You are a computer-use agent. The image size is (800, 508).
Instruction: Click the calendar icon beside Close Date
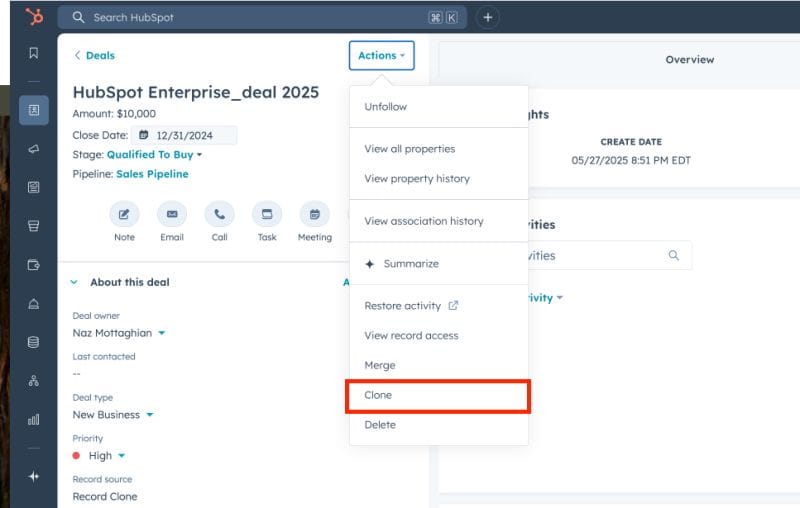[144, 135]
